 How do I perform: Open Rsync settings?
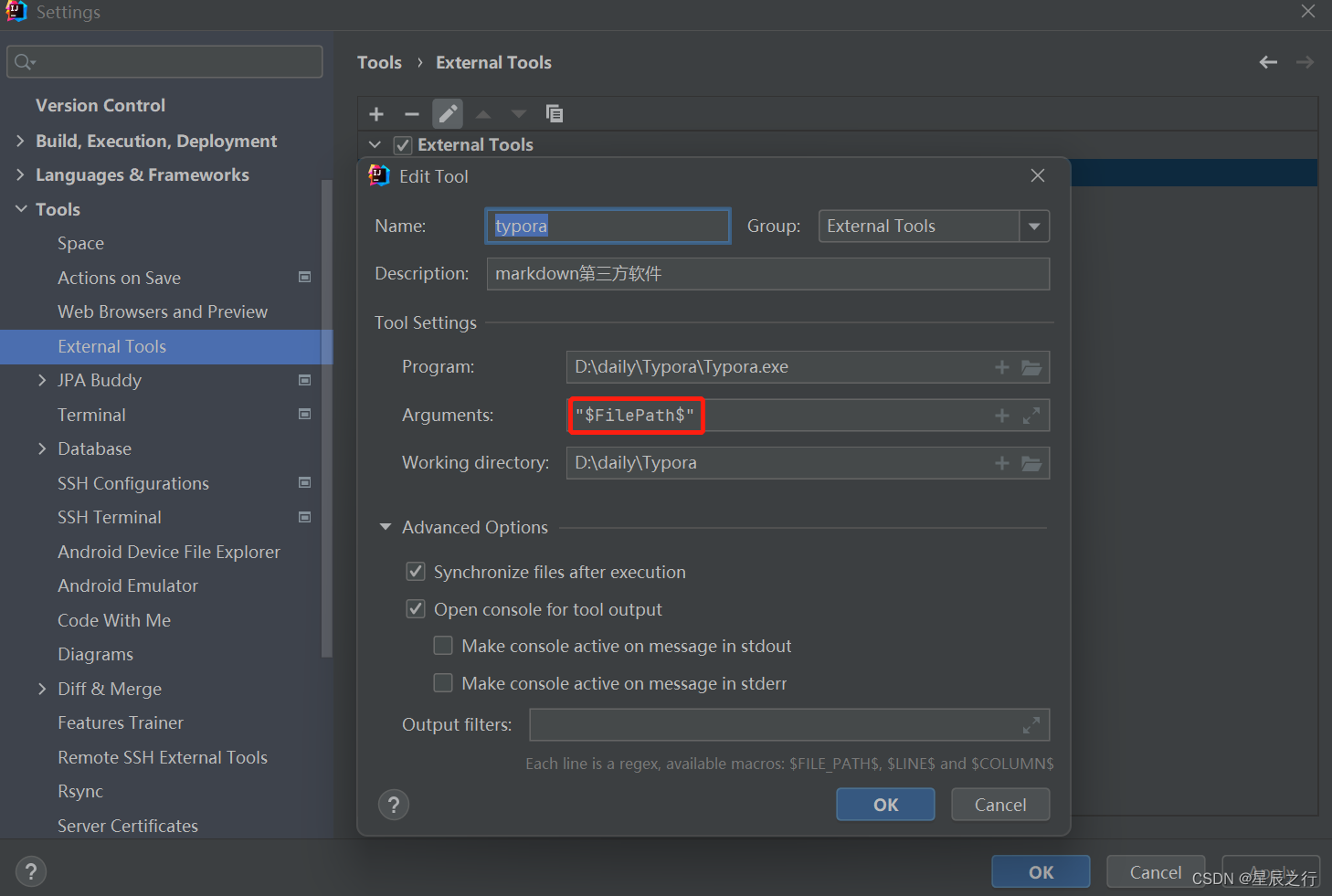tap(80, 792)
